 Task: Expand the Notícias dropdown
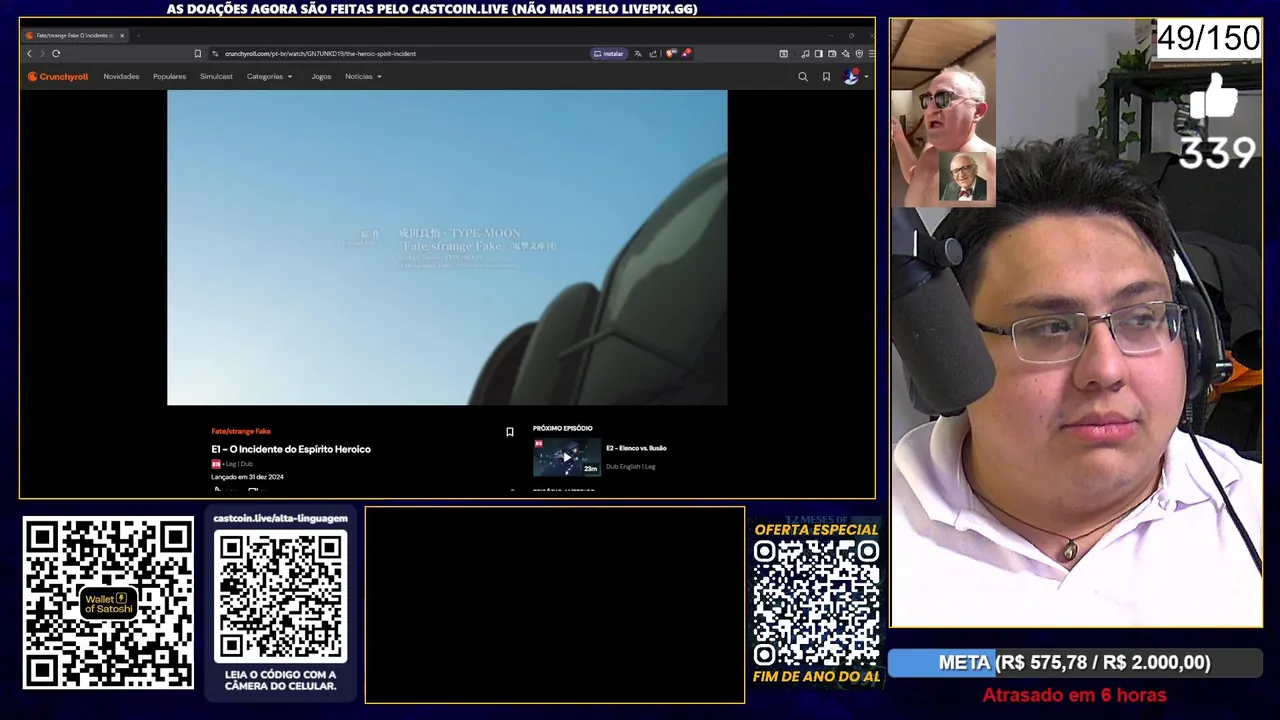[363, 76]
